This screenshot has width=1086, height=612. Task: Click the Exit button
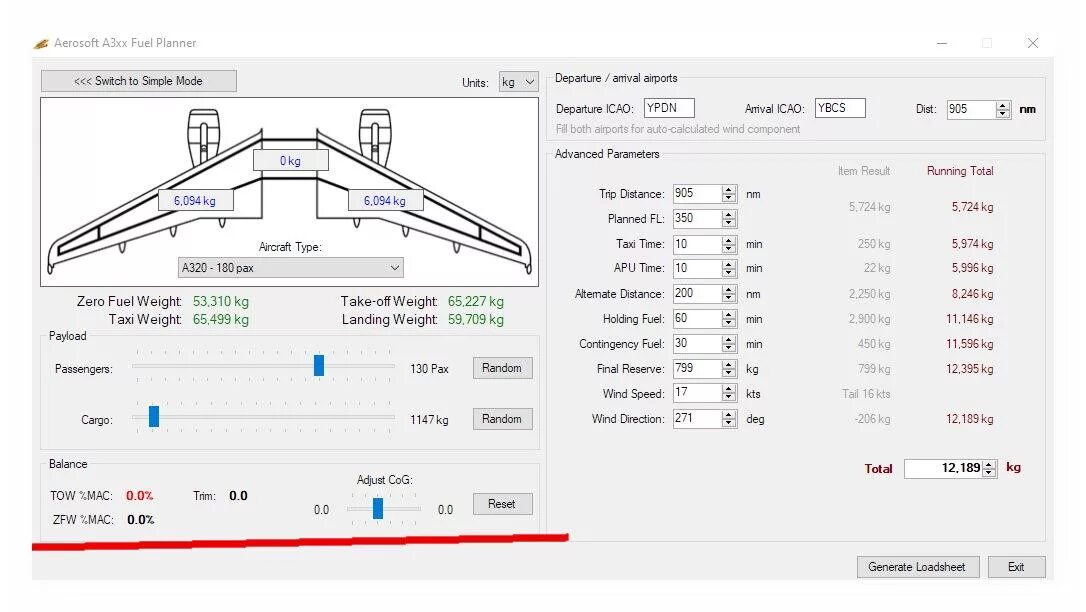[x=1016, y=567]
